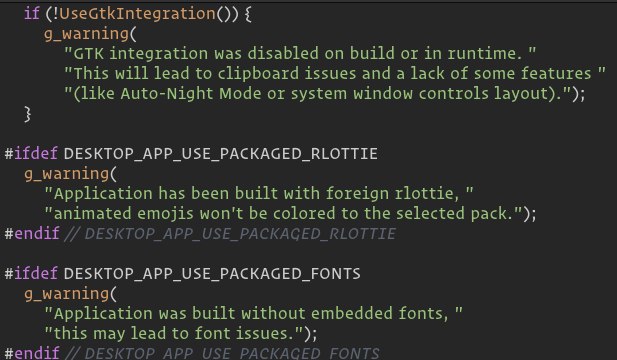This screenshot has width=617, height=360.
Task: Click the comment // DESKTOP_APP_USE_PACKAGED_RLOTTIE
Action: tap(229, 234)
